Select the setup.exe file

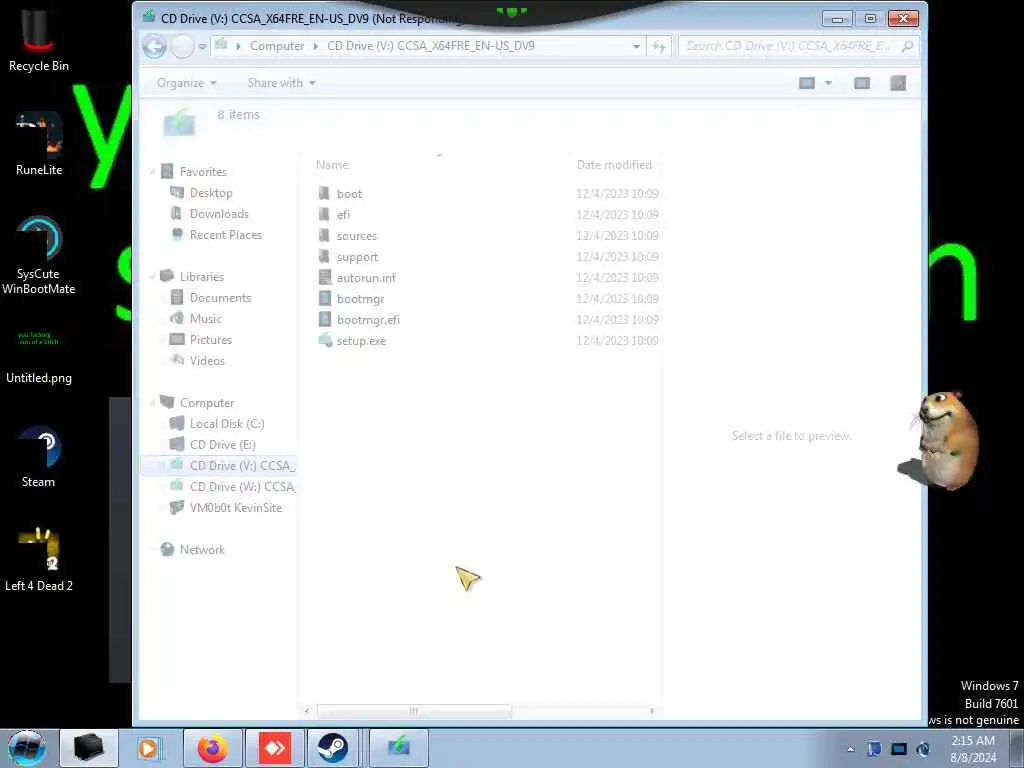pos(361,341)
